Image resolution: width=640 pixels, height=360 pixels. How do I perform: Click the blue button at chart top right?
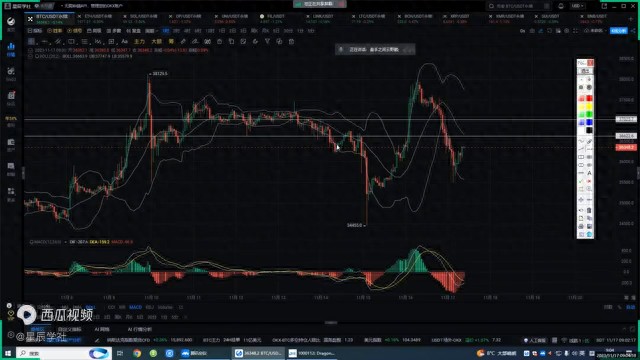coord(618,31)
